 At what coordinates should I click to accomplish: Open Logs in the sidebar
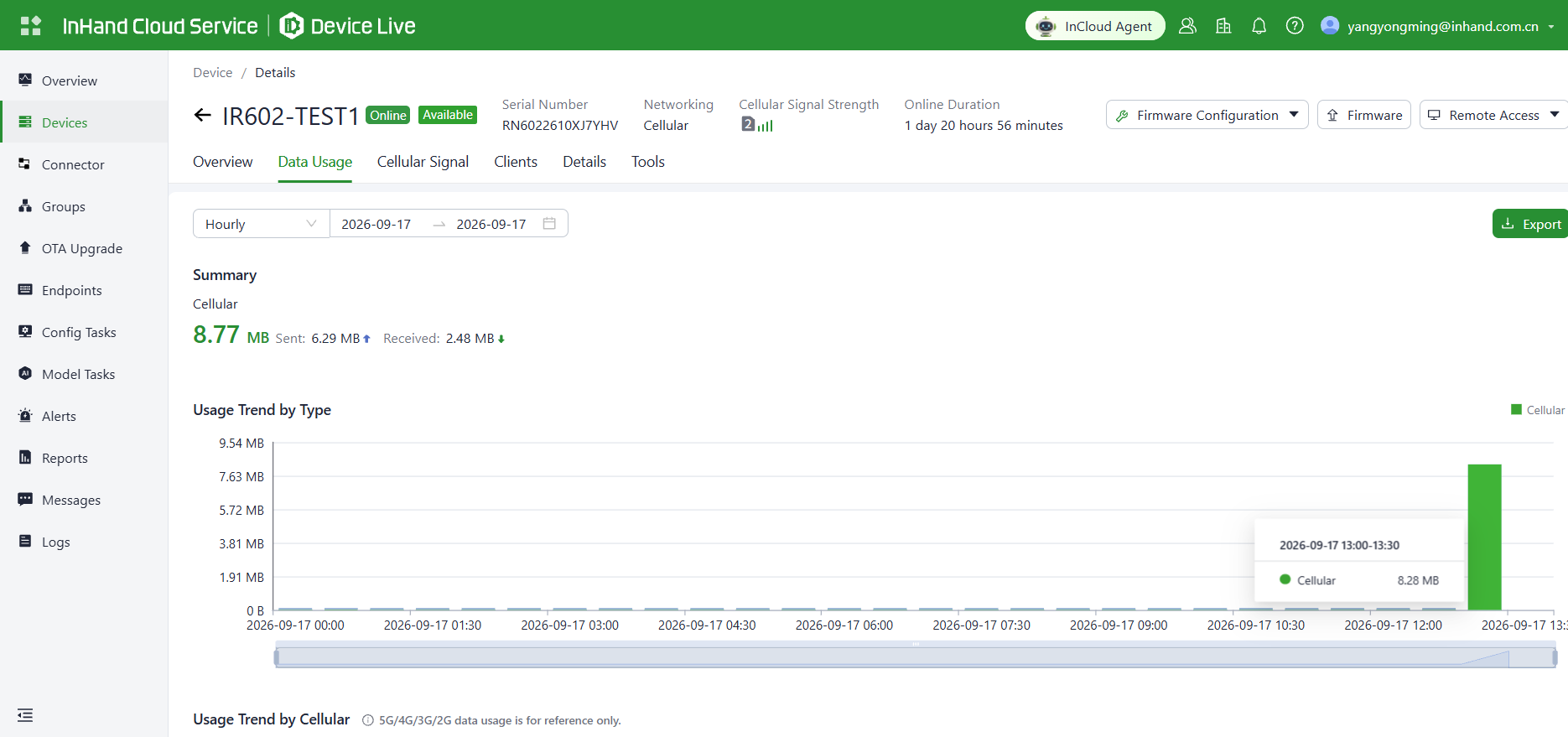click(x=84, y=542)
